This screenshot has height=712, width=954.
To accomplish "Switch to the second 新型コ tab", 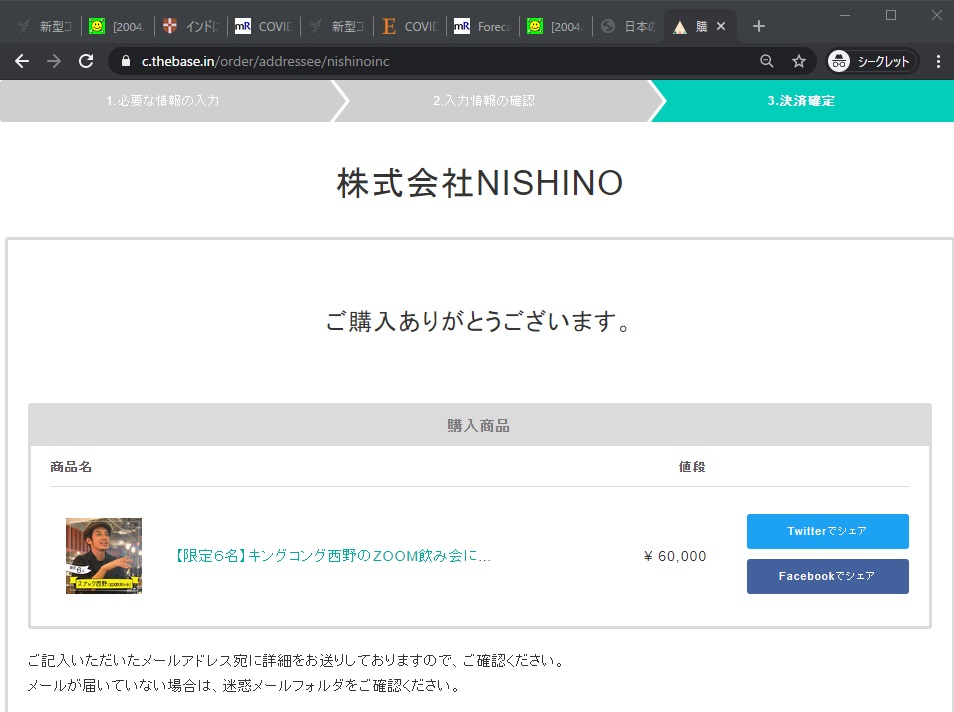I will point(336,26).
